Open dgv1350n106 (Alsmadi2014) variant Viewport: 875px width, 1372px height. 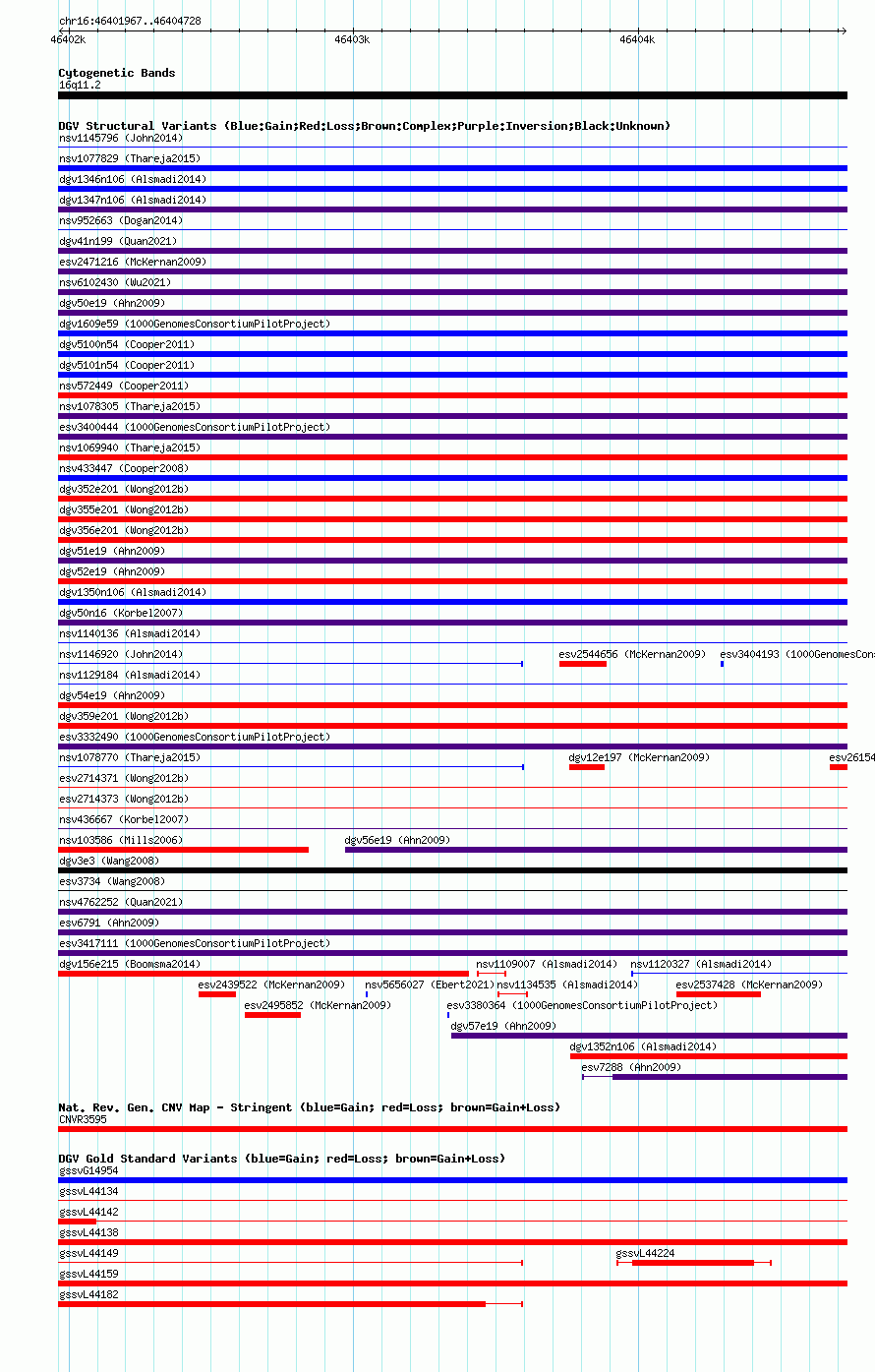point(452,602)
